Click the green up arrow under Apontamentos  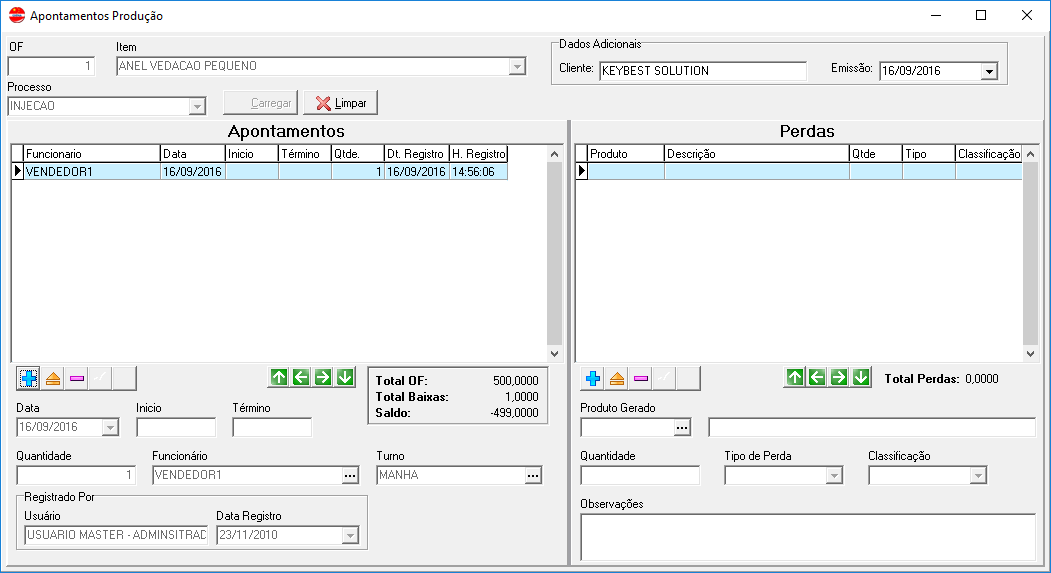(x=279, y=377)
